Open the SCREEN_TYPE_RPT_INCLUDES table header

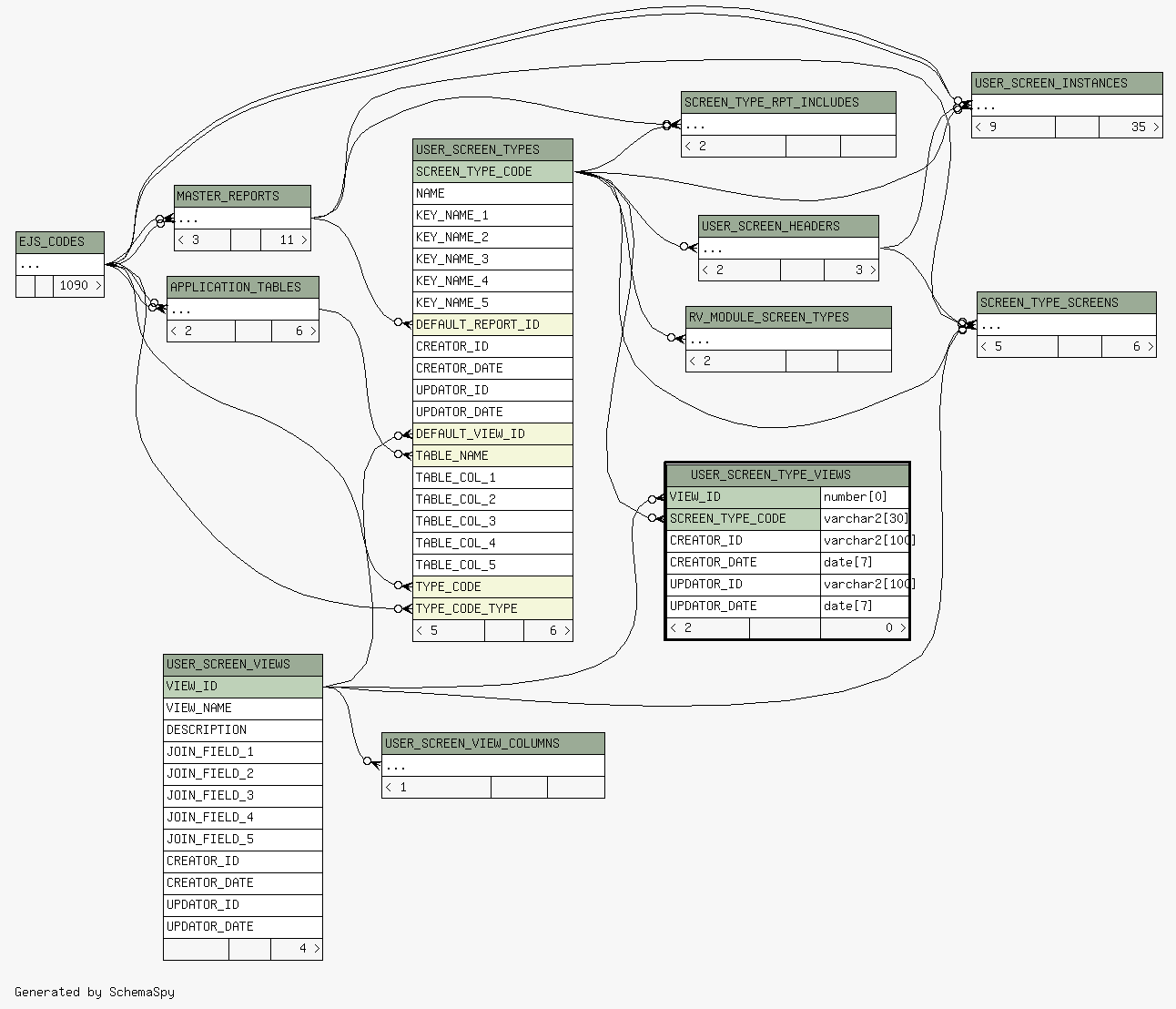(788, 103)
